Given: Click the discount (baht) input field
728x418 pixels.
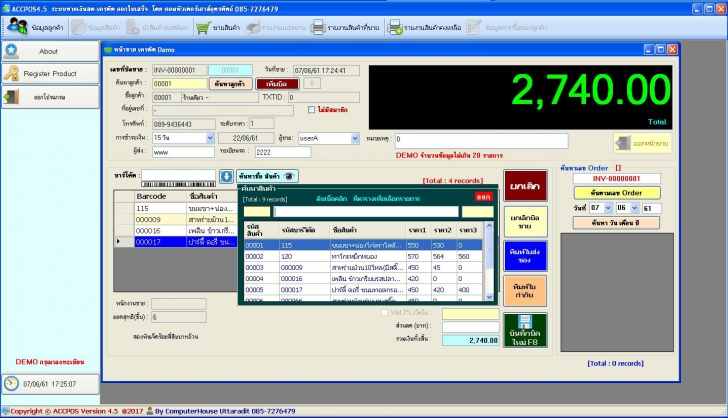Looking at the screenshot, I should [470, 327].
